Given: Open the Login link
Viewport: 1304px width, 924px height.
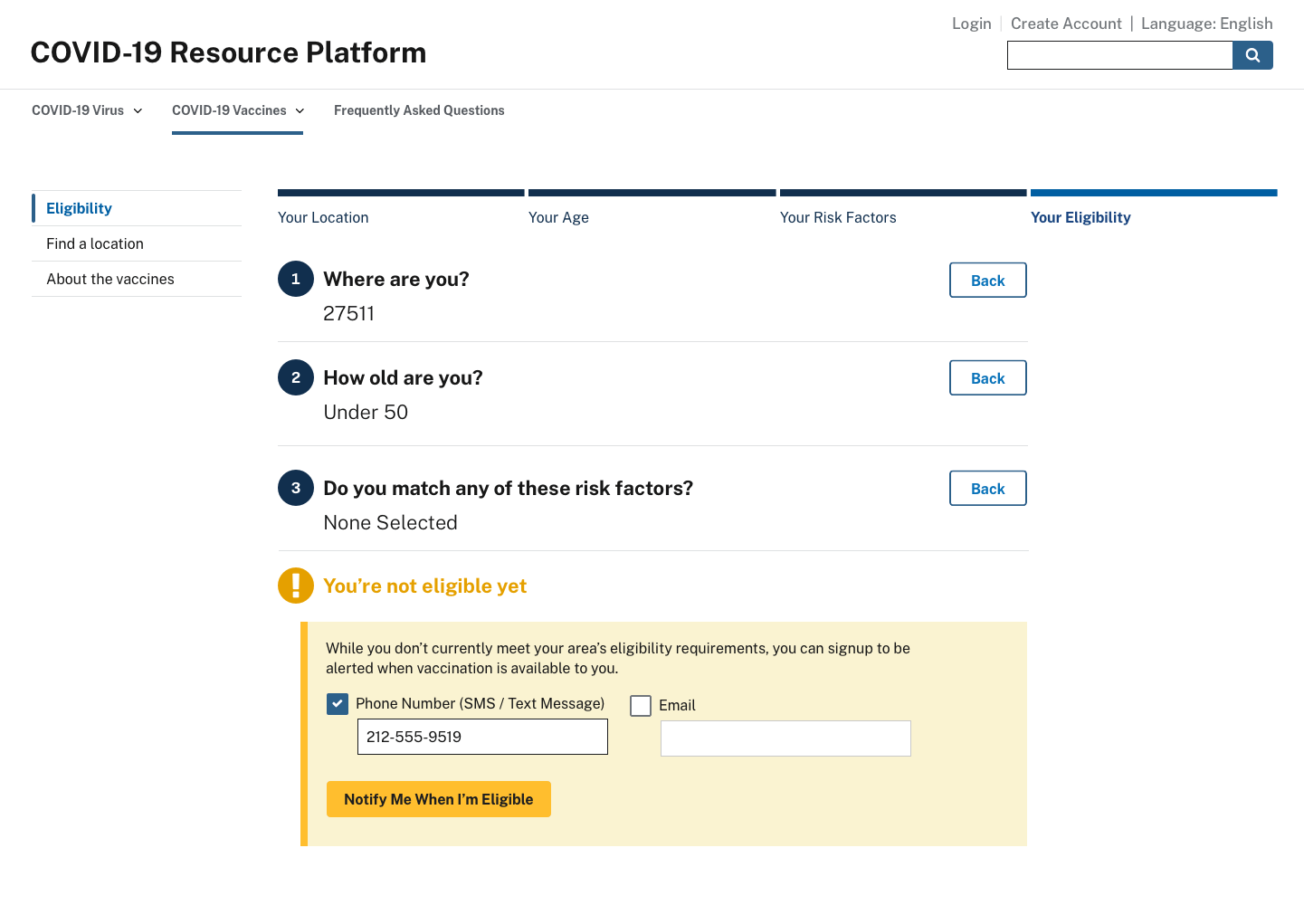Looking at the screenshot, I should pos(971,24).
